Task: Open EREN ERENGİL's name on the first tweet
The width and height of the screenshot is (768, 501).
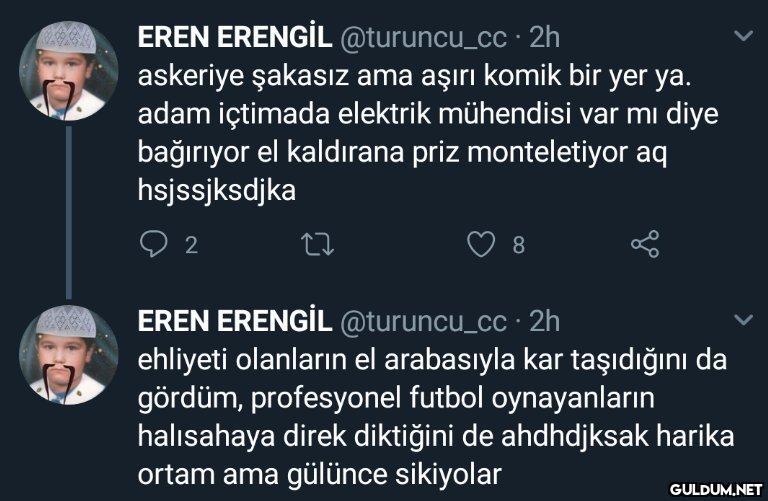Action: (234, 37)
